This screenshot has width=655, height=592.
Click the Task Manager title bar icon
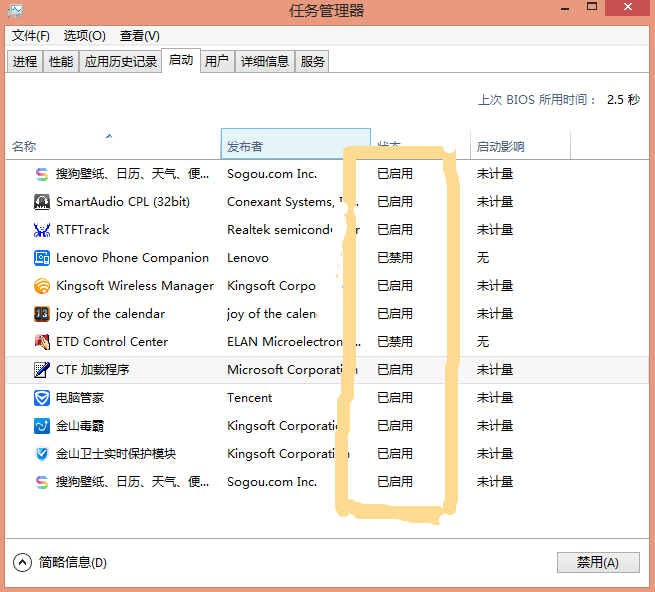click(15, 10)
